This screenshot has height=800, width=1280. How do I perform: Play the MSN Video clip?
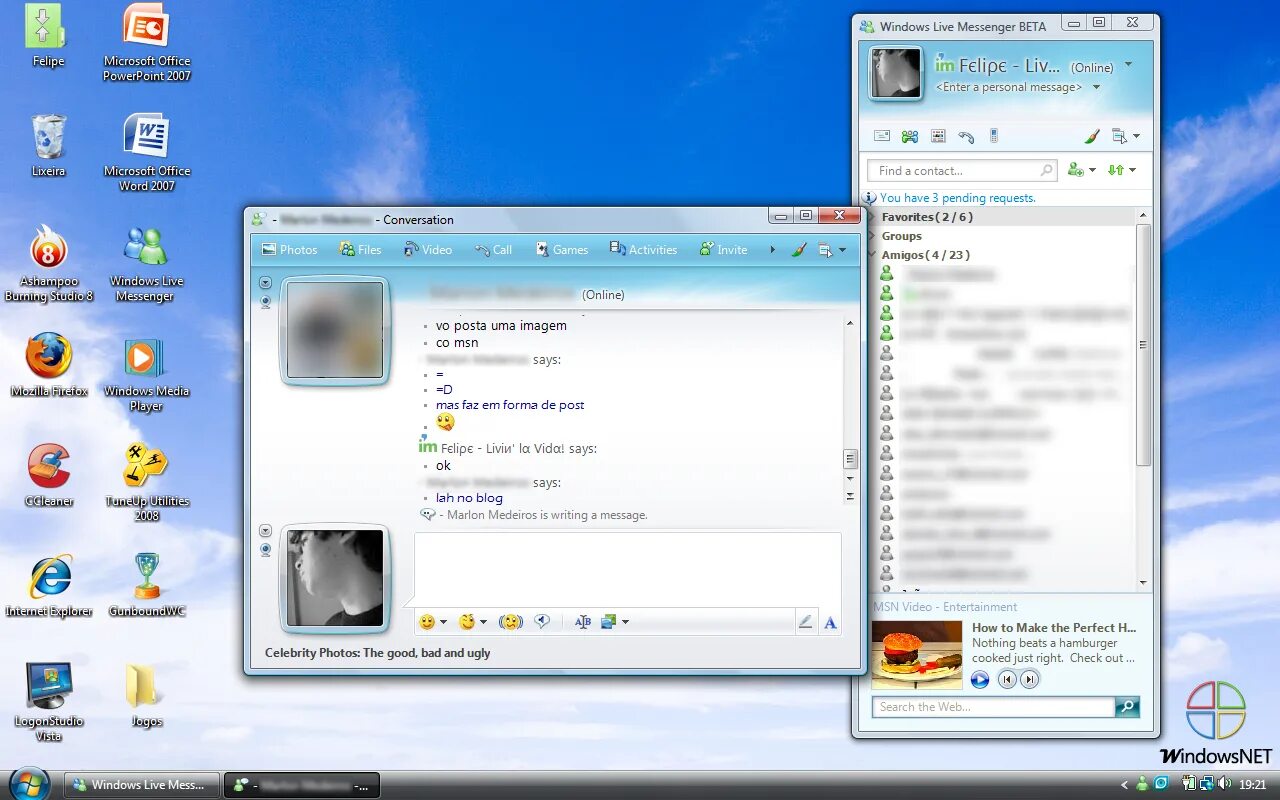point(980,680)
